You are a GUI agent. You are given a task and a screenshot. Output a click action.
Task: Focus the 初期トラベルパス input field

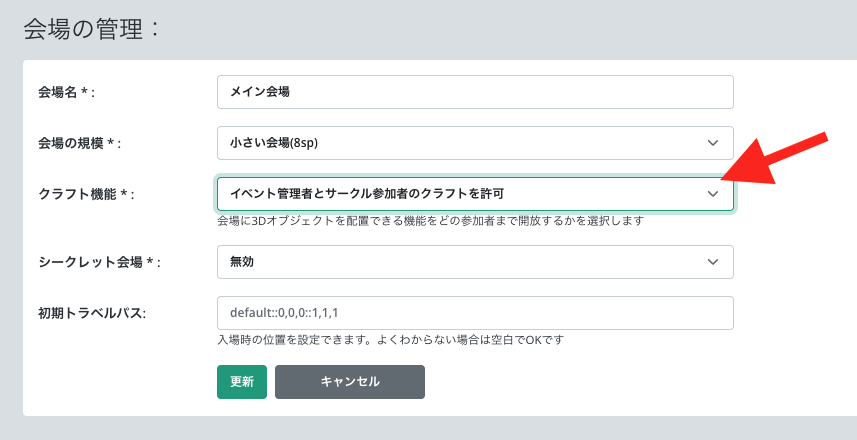(475, 313)
